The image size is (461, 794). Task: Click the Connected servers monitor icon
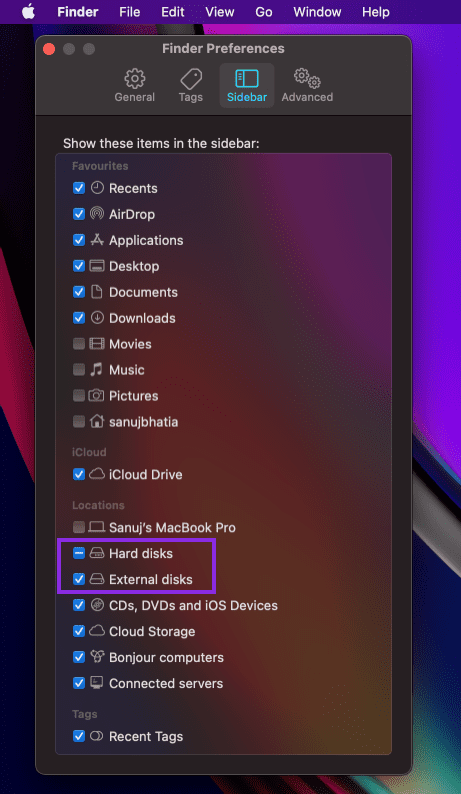coord(97,683)
